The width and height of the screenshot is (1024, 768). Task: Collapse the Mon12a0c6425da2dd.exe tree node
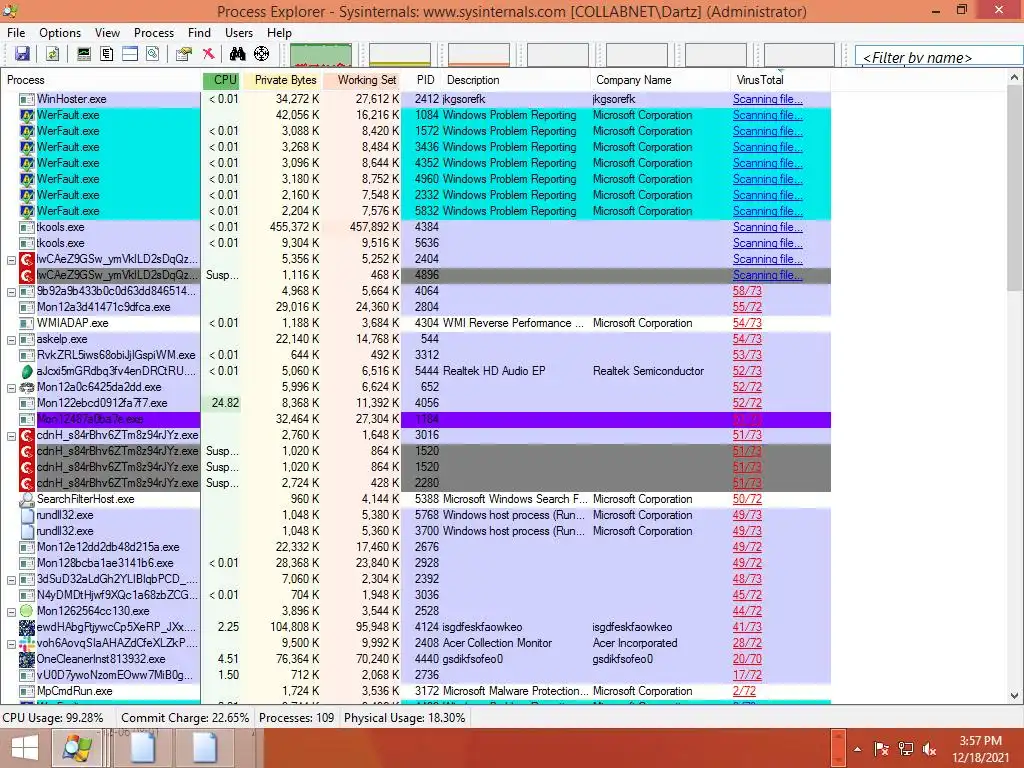click(11, 388)
